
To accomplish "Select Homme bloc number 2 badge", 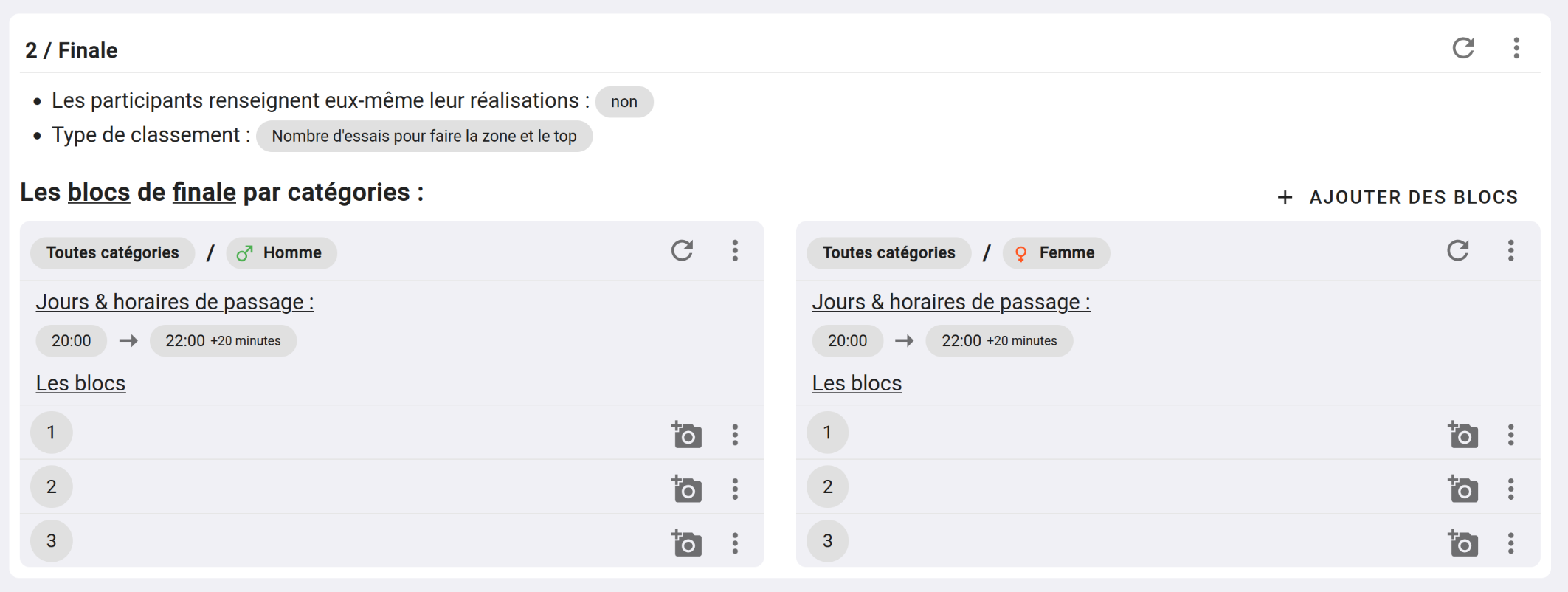I will pos(52,487).
